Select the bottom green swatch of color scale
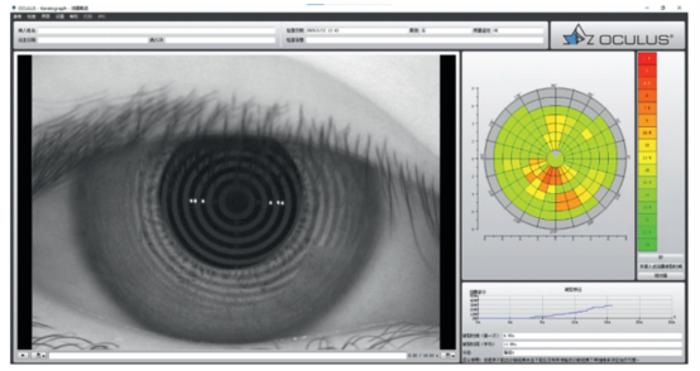 (x=647, y=245)
